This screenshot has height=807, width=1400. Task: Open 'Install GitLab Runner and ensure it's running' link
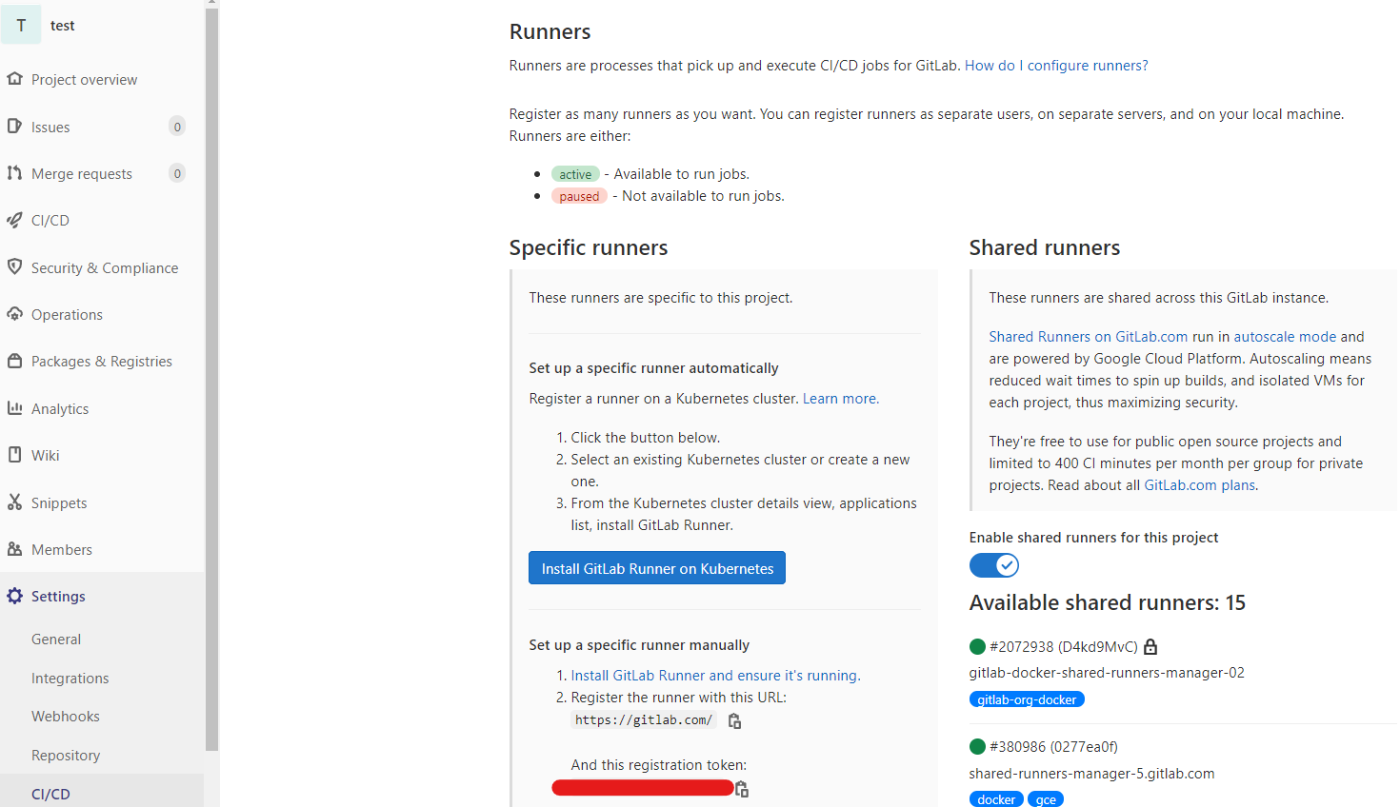pyautogui.click(x=715, y=676)
